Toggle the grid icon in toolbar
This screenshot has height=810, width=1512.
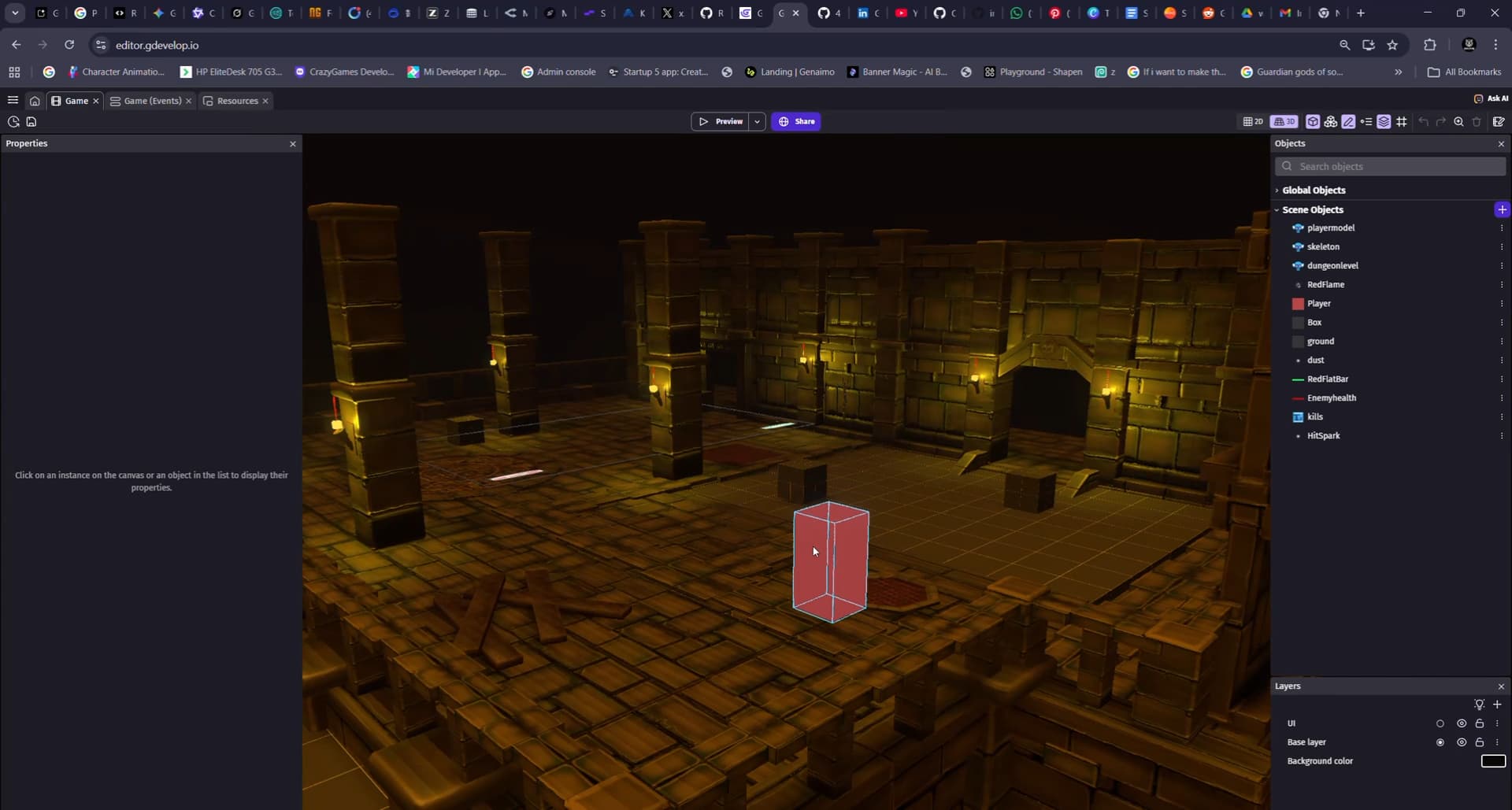(1402, 122)
